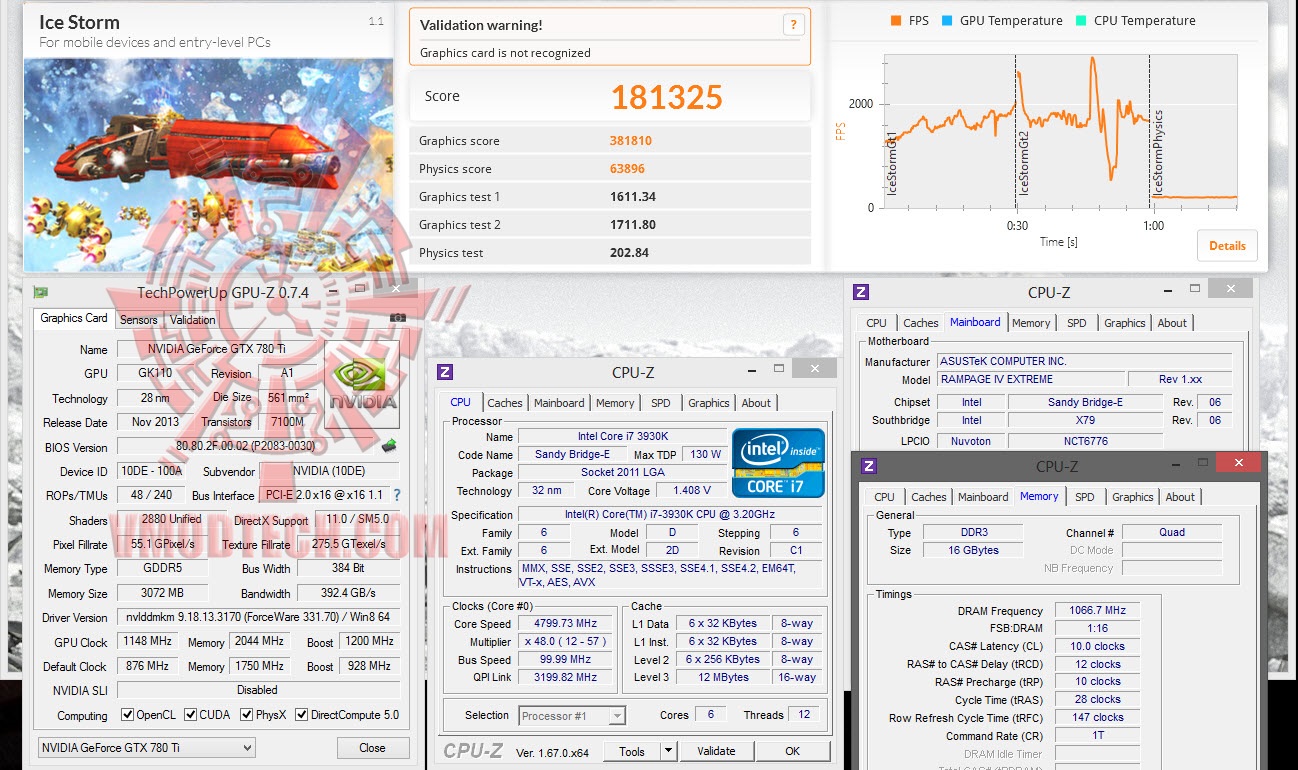Click the Z icon of the CPU-Z memory timings window

click(868, 466)
